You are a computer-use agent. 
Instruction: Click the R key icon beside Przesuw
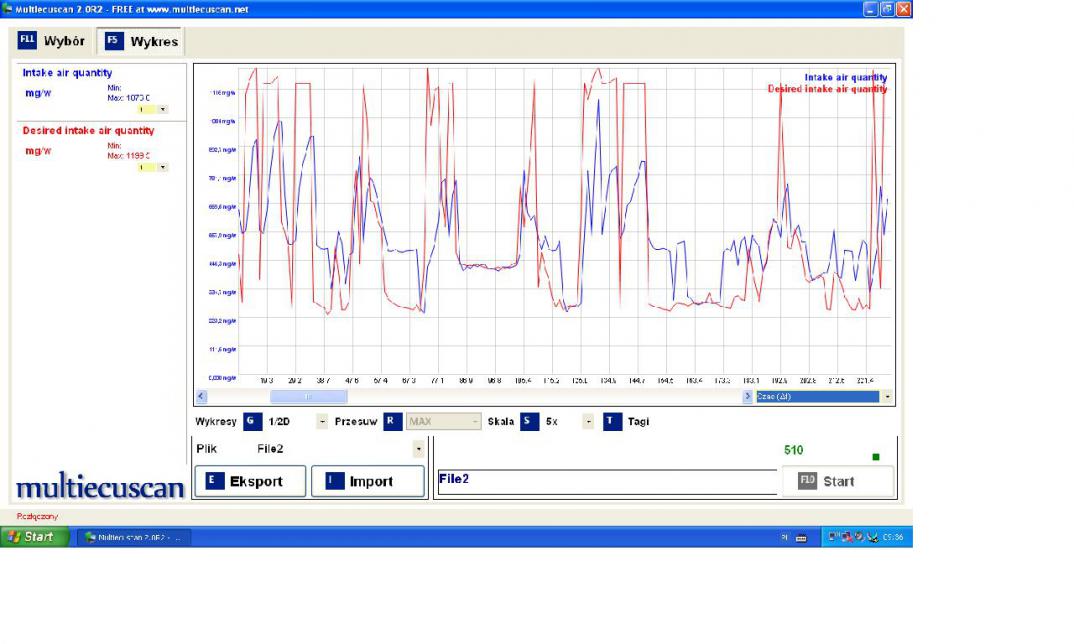click(x=393, y=421)
